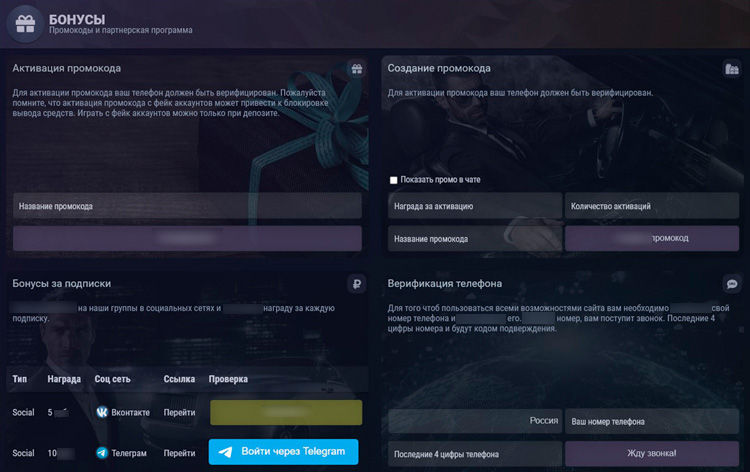This screenshot has height=472, width=750.
Task: Enable the 'Показать промо в чате' checkbox
Action: 394,180
